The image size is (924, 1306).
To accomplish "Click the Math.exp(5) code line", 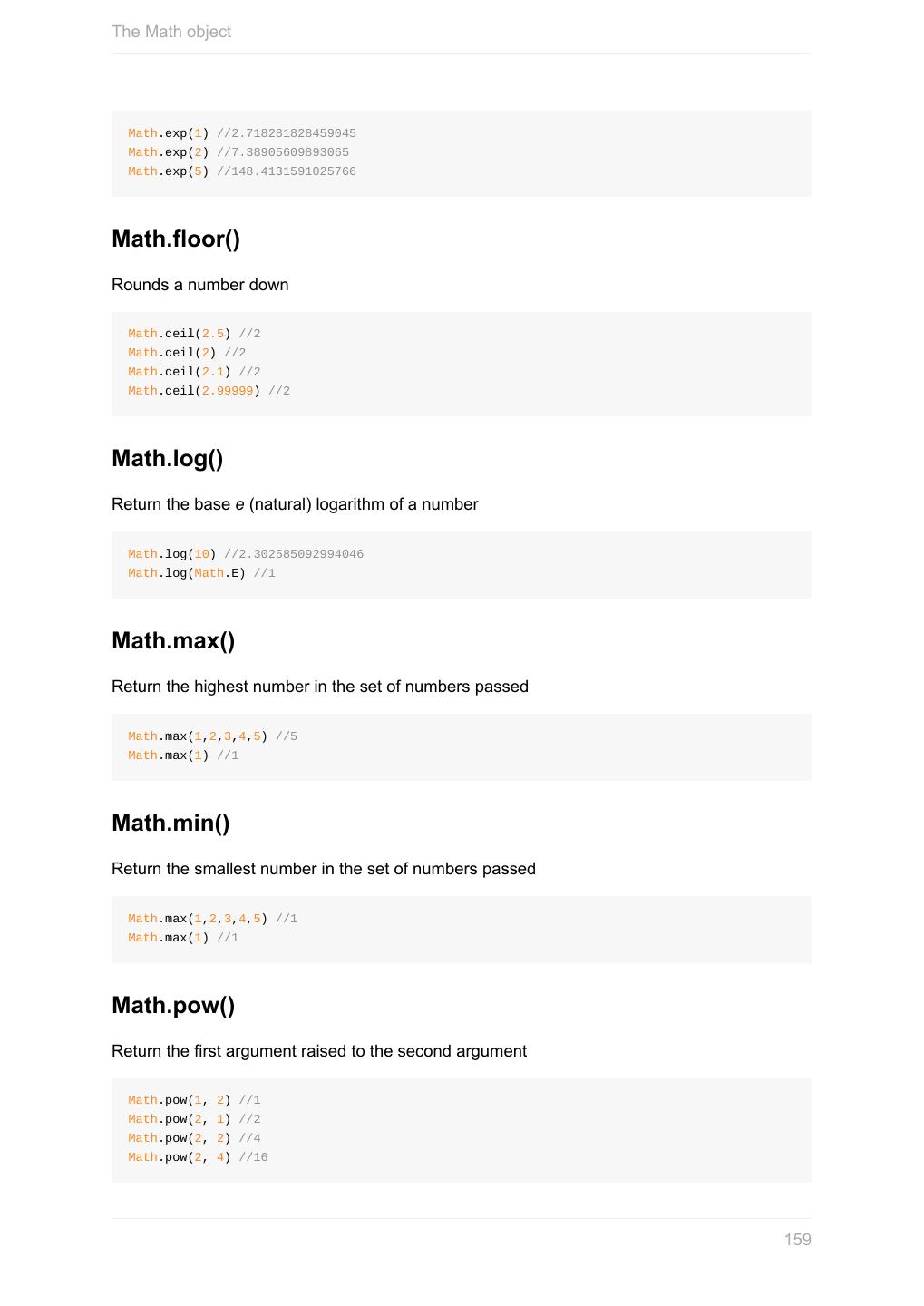I will pyautogui.click(x=242, y=171).
